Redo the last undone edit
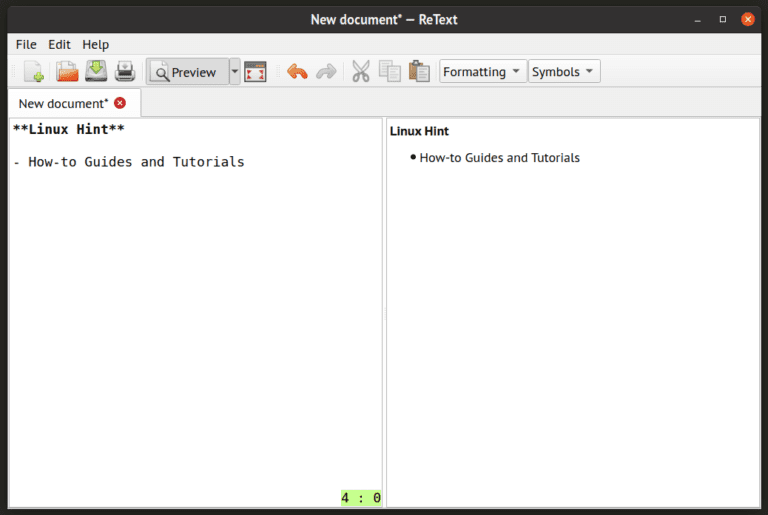The image size is (768, 515). click(x=326, y=72)
